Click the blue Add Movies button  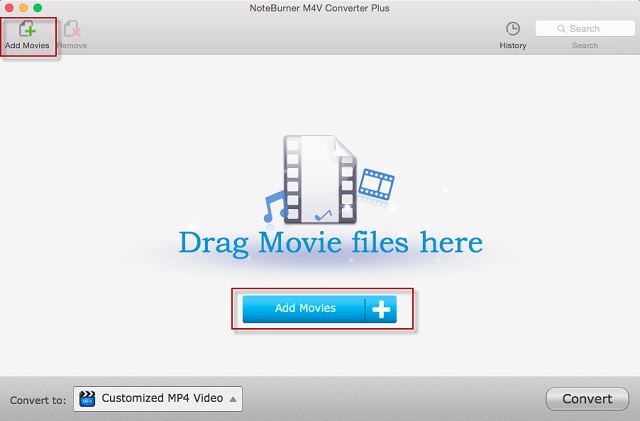320,309
